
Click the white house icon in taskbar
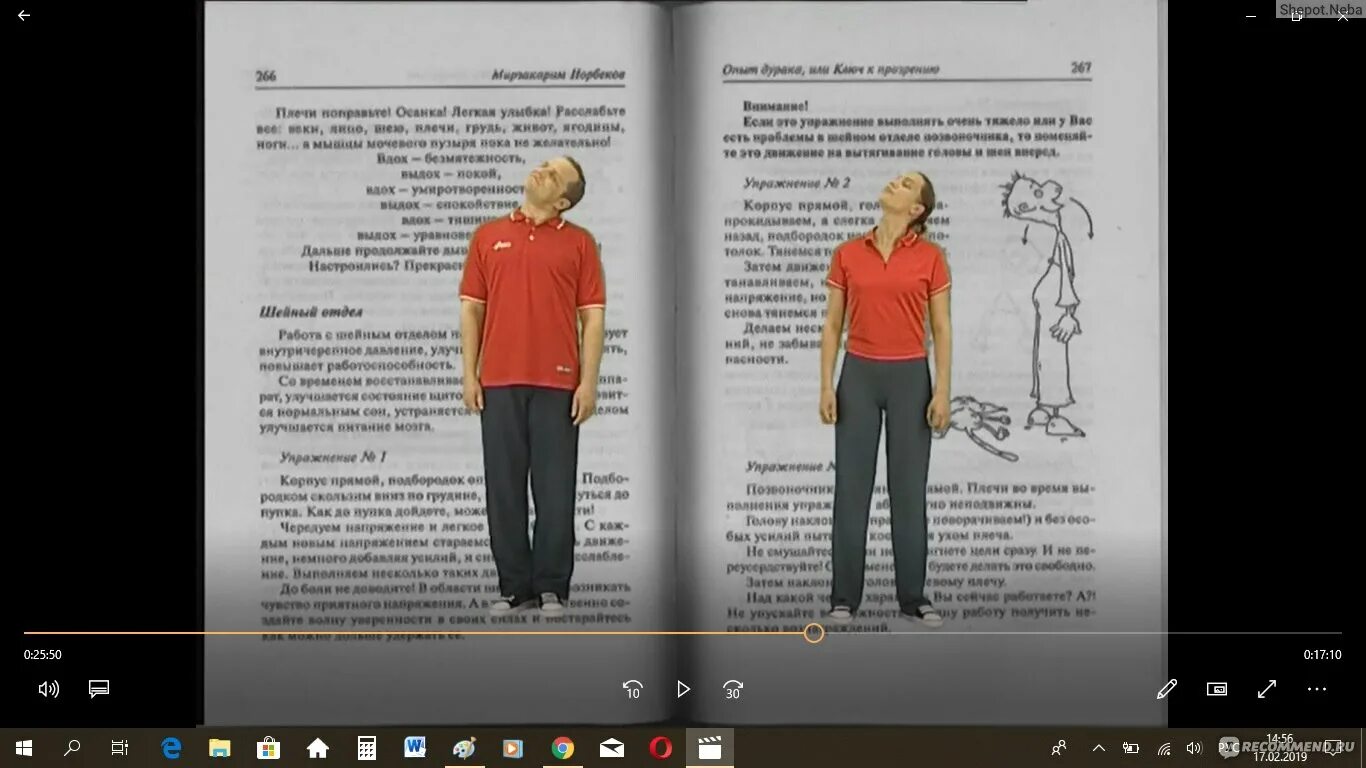coord(318,748)
